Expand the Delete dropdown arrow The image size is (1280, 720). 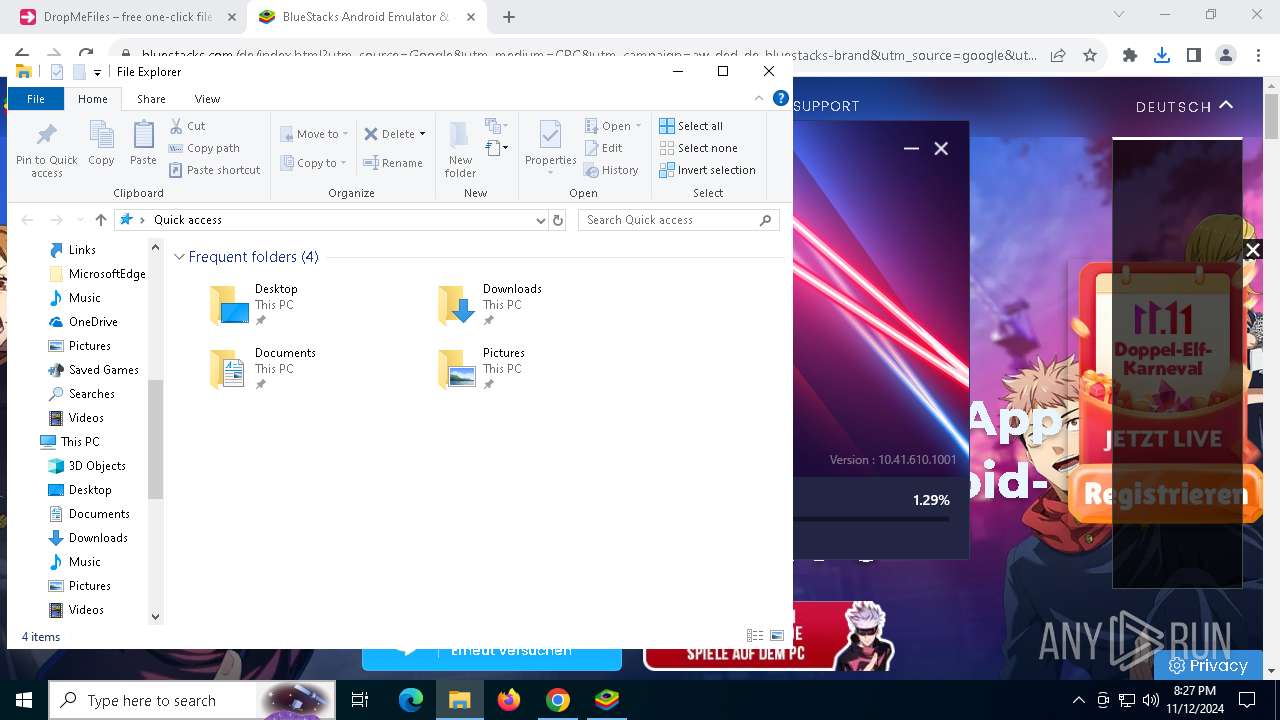[x=422, y=134]
